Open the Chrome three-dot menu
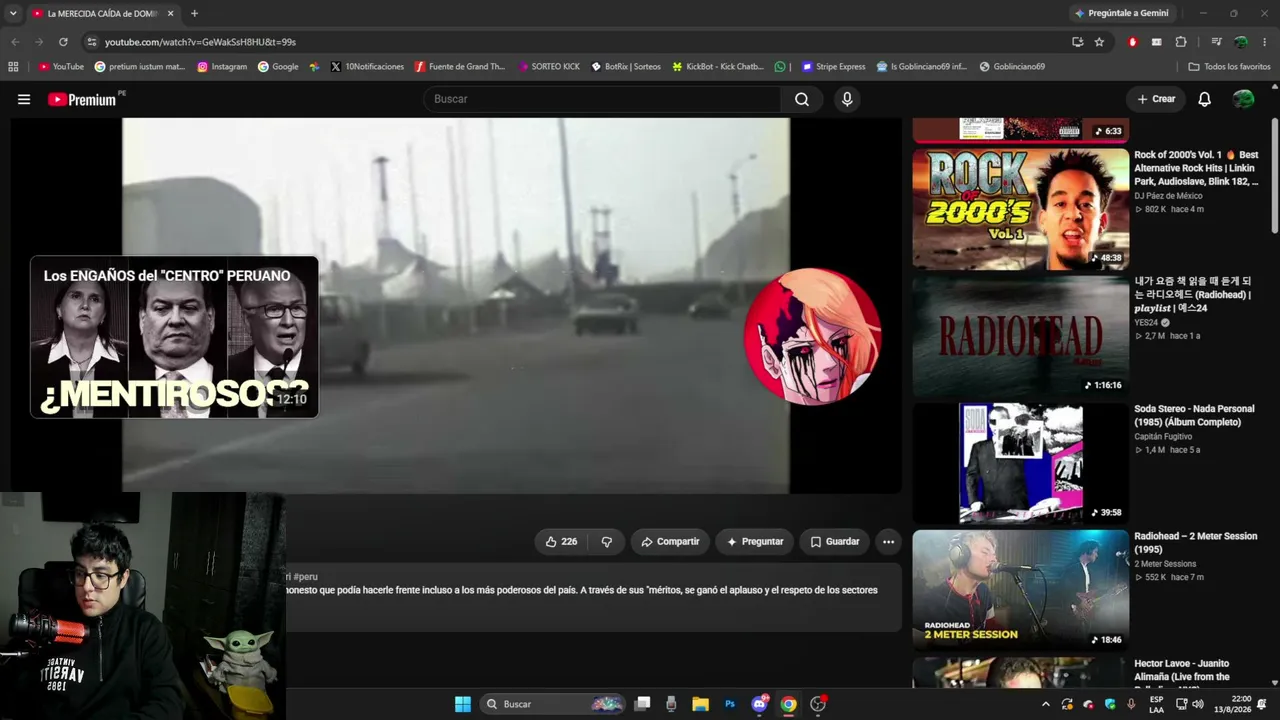The height and width of the screenshot is (720, 1280). pos(1265,42)
